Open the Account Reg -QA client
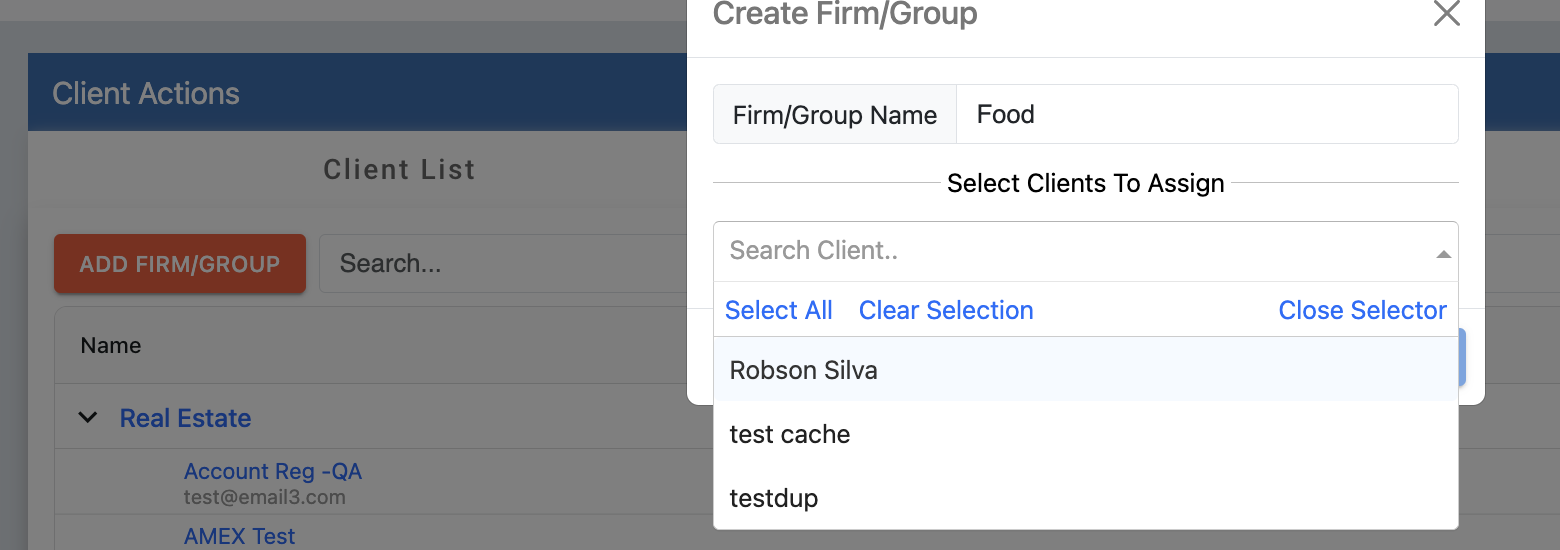This screenshot has height=550, width=1560. click(272, 471)
